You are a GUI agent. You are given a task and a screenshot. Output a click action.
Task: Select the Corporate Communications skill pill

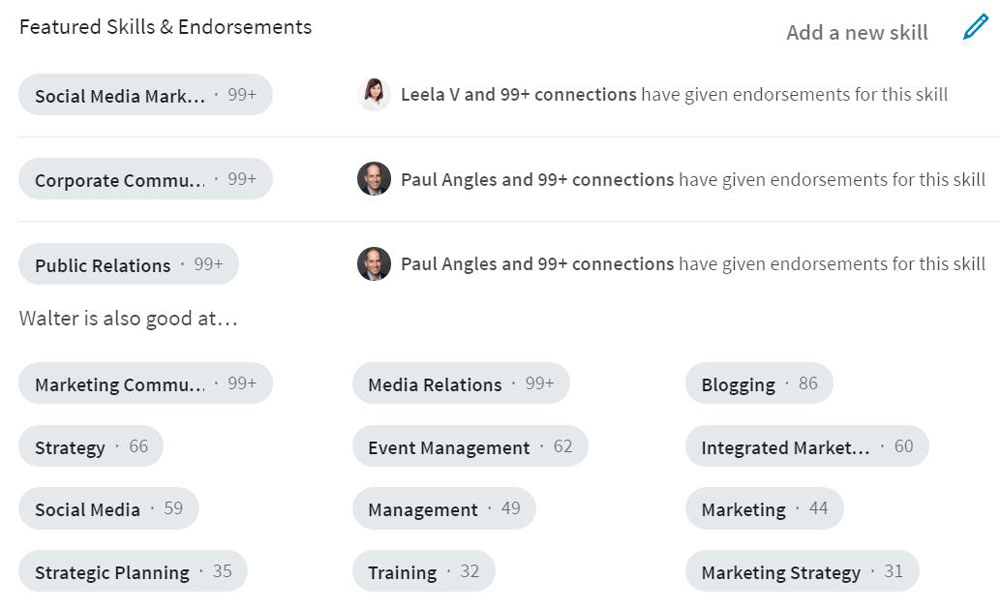pyautogui.click(x=145, y=180)
